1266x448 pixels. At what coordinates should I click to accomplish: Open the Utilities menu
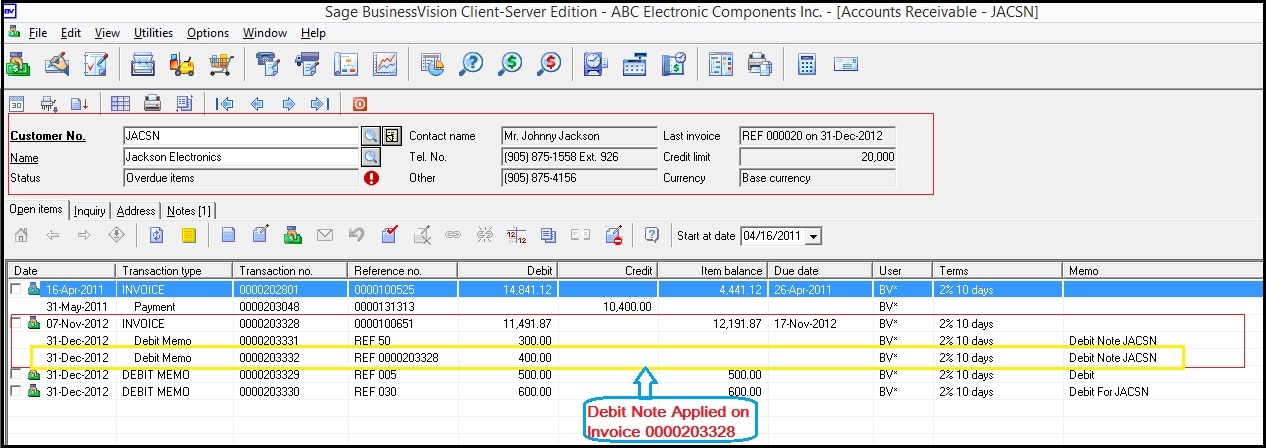coord(153,33)
